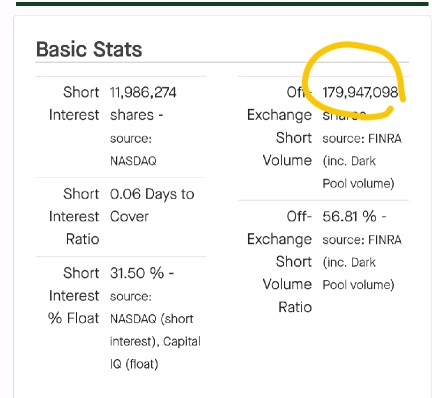This screenshot has height=398, width=432.
Task: Click the Short Interest % Float label
Action: 74,295
